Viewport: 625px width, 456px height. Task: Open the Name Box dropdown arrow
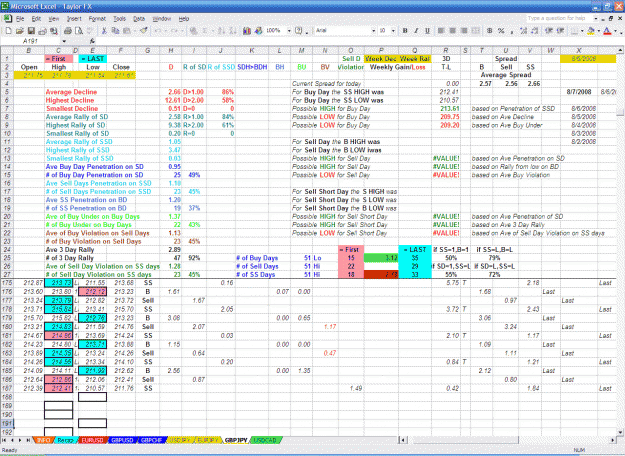64,41
